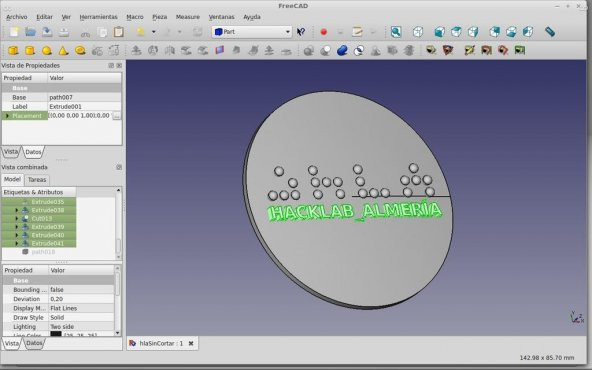Image resolution: width=592 pixels, height=370 pixels.
Task: Create a Cylinder primitive
Action: [30, 50]
